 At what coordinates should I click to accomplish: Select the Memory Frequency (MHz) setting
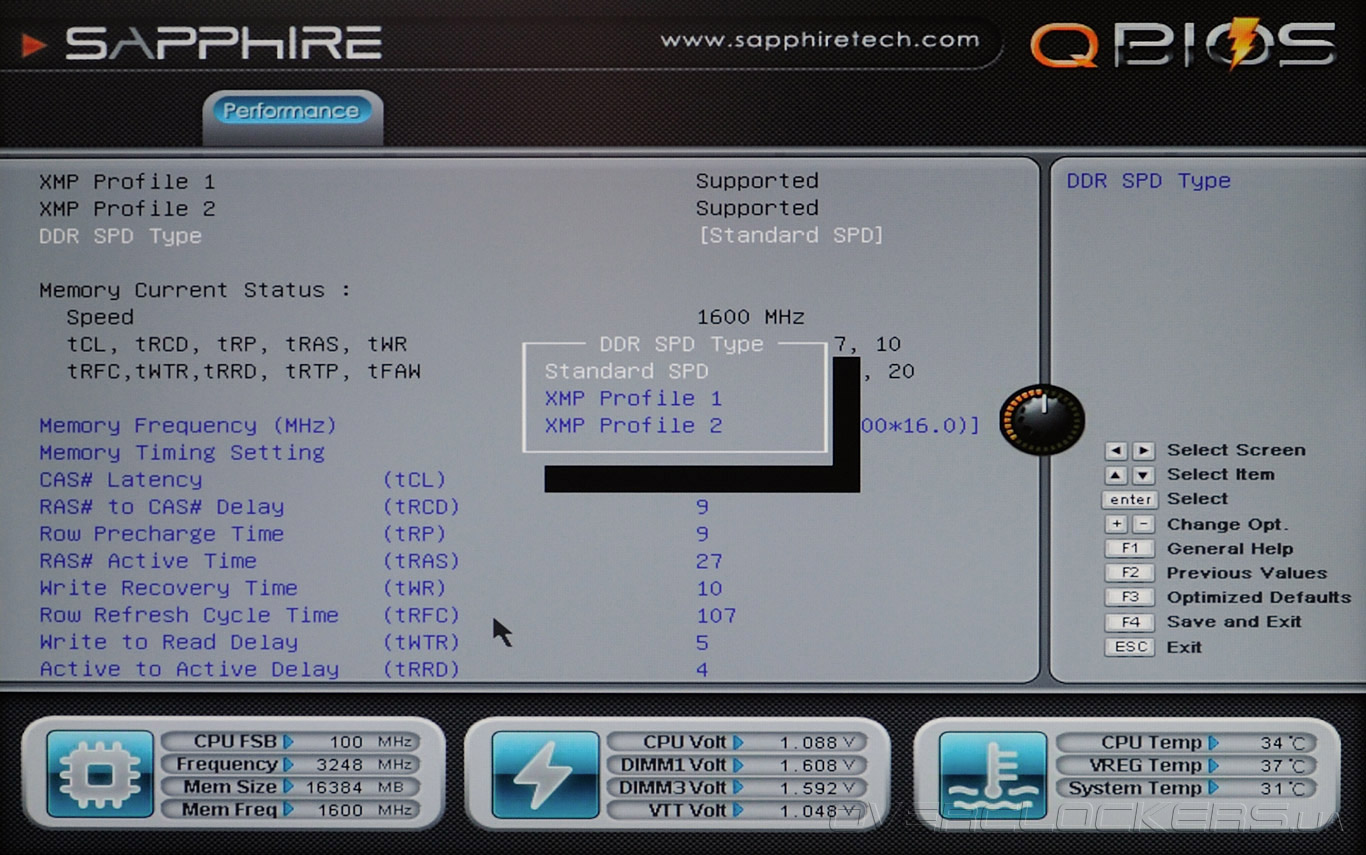188,426
